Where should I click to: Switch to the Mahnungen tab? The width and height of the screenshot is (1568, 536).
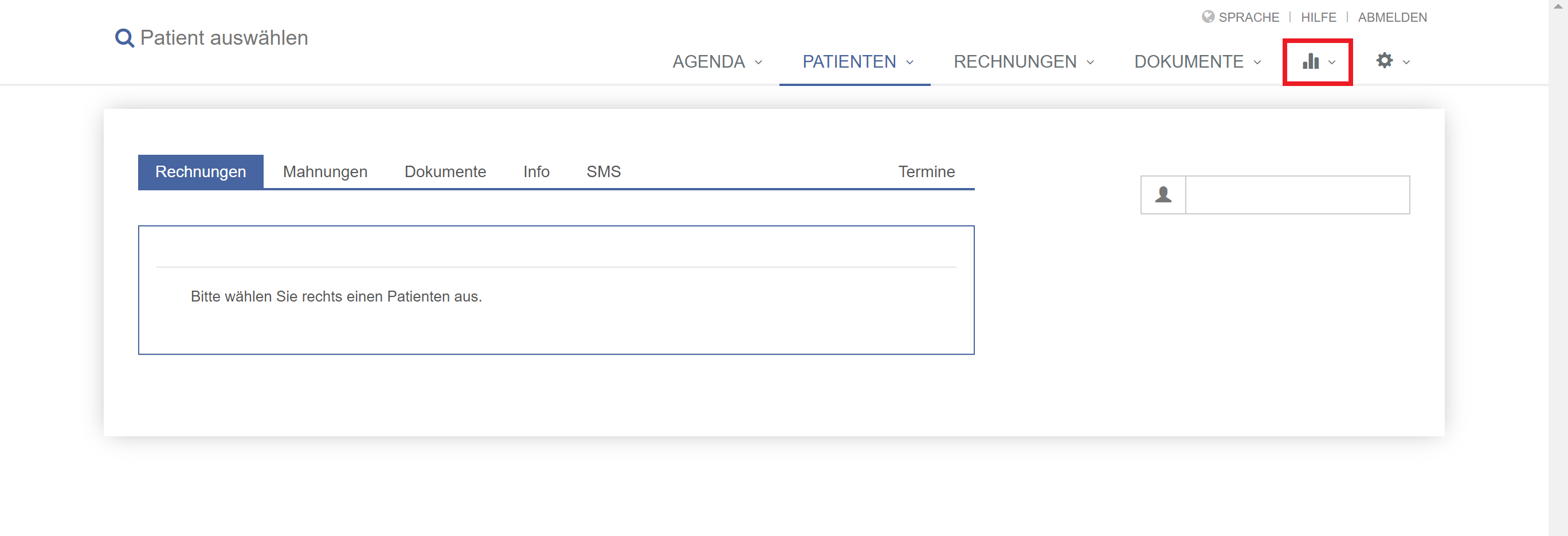[325, 172]
